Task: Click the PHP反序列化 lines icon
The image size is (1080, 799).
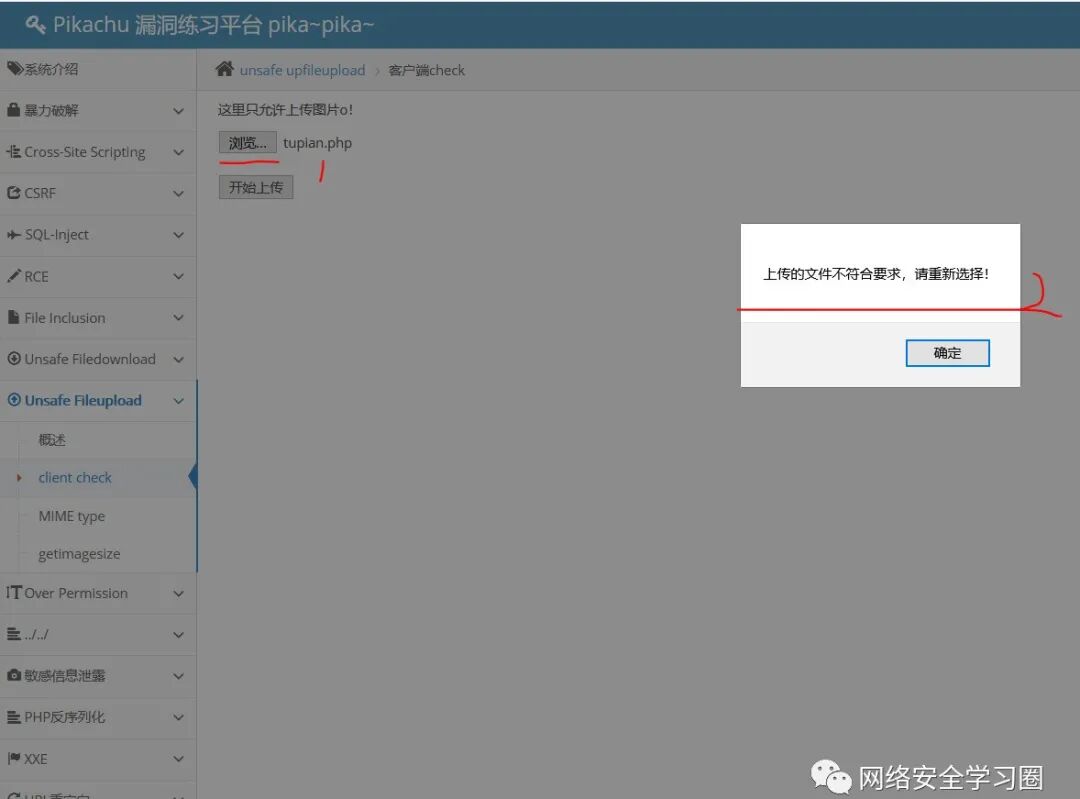Action: pos(14,717)
